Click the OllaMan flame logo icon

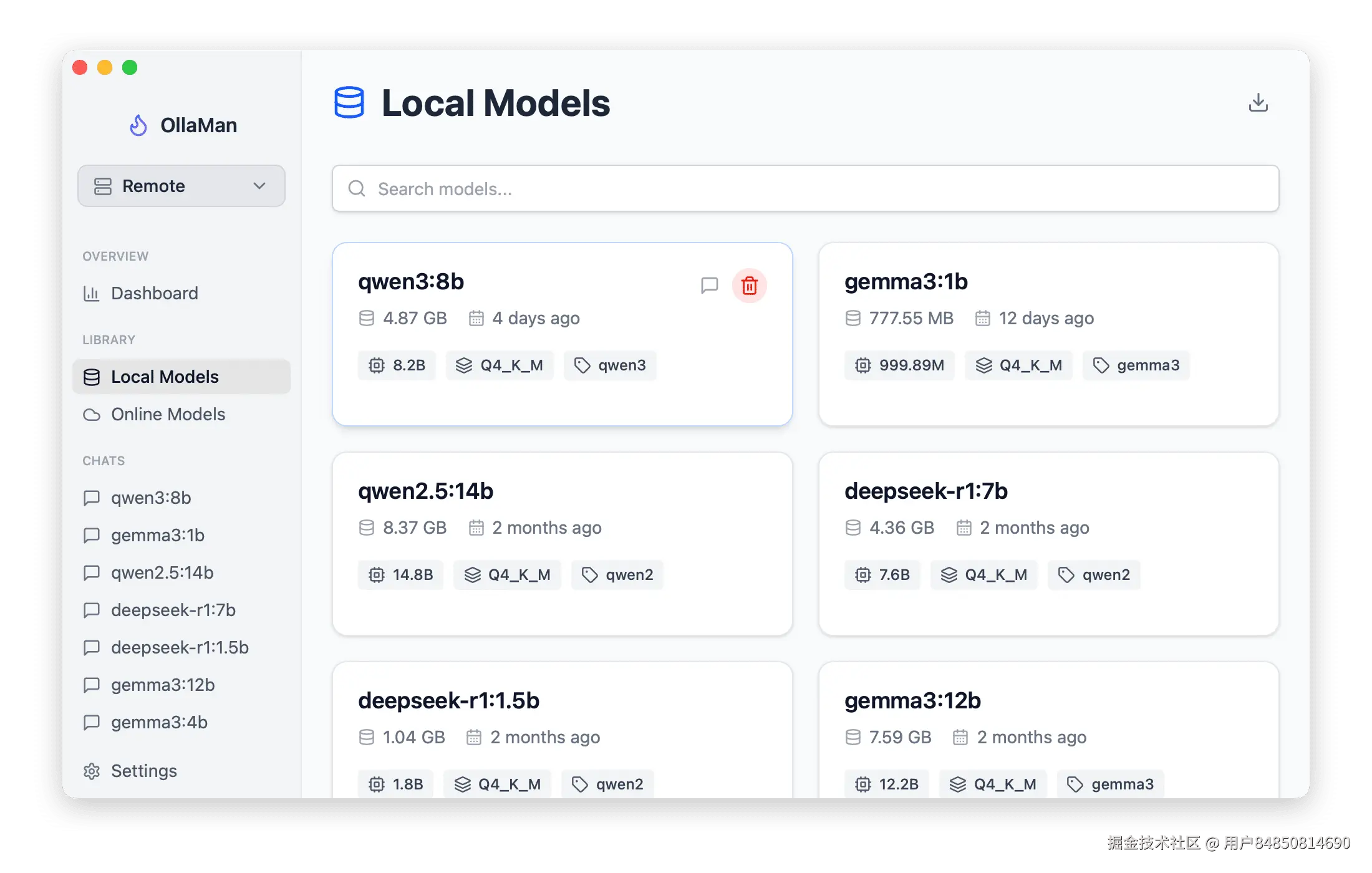138,125
